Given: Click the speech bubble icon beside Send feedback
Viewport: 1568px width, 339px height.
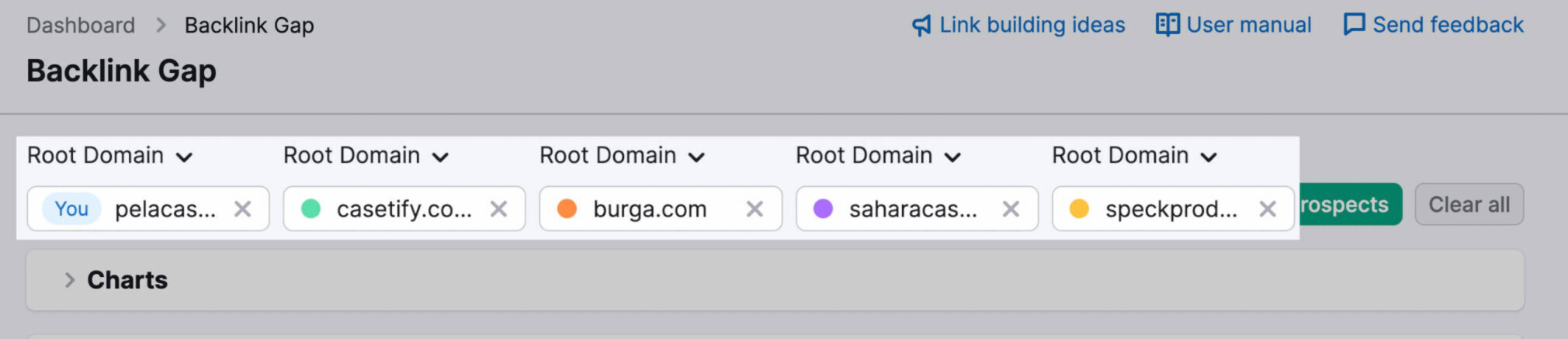Looking at the screenshot, I should (1354, 25).
